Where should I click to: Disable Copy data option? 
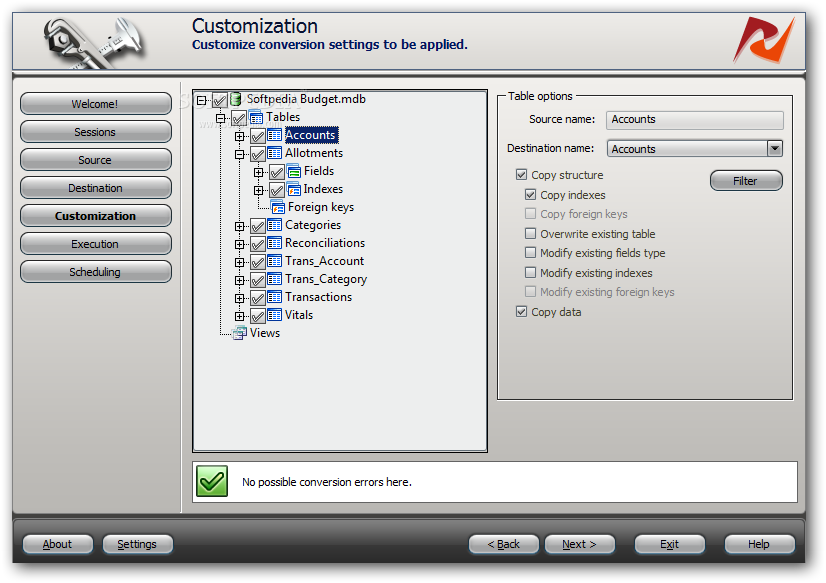[x=522, y=311]
